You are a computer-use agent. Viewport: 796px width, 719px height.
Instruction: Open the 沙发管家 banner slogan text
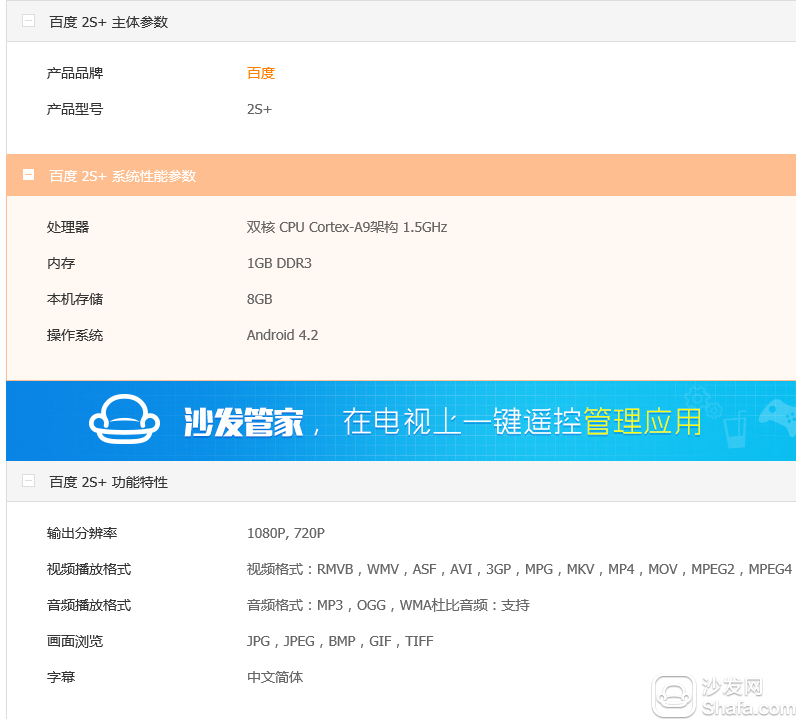point(442,421)
